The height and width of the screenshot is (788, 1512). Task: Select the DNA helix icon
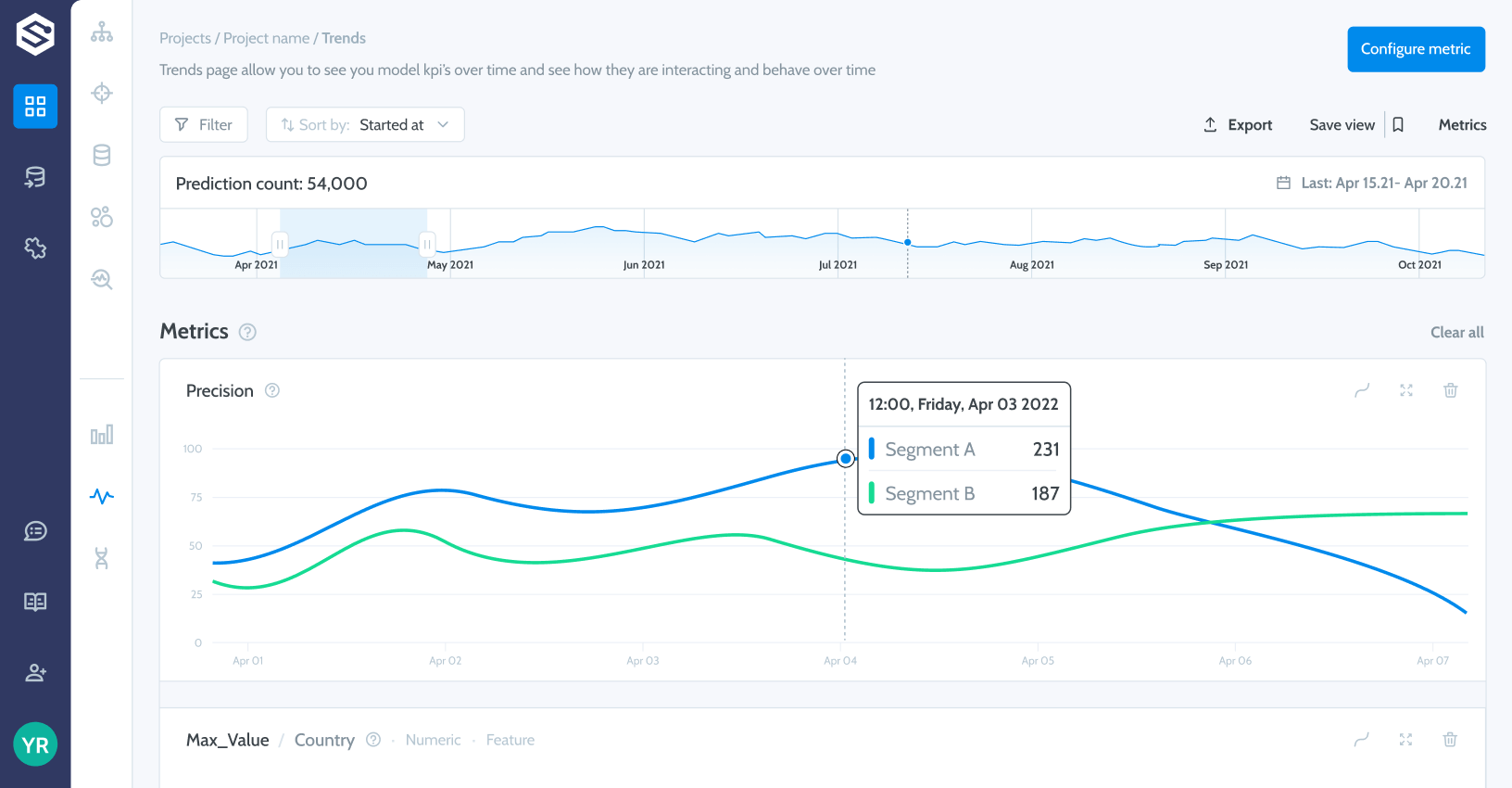102,558
